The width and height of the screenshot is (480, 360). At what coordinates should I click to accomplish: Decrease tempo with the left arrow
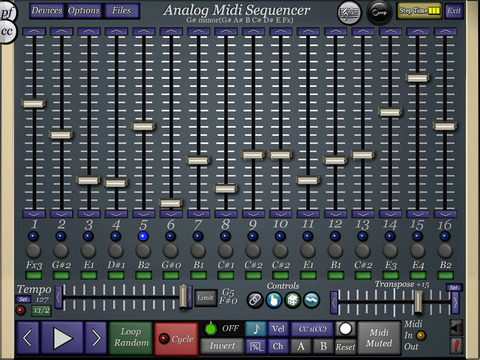(x=58, y=297)
